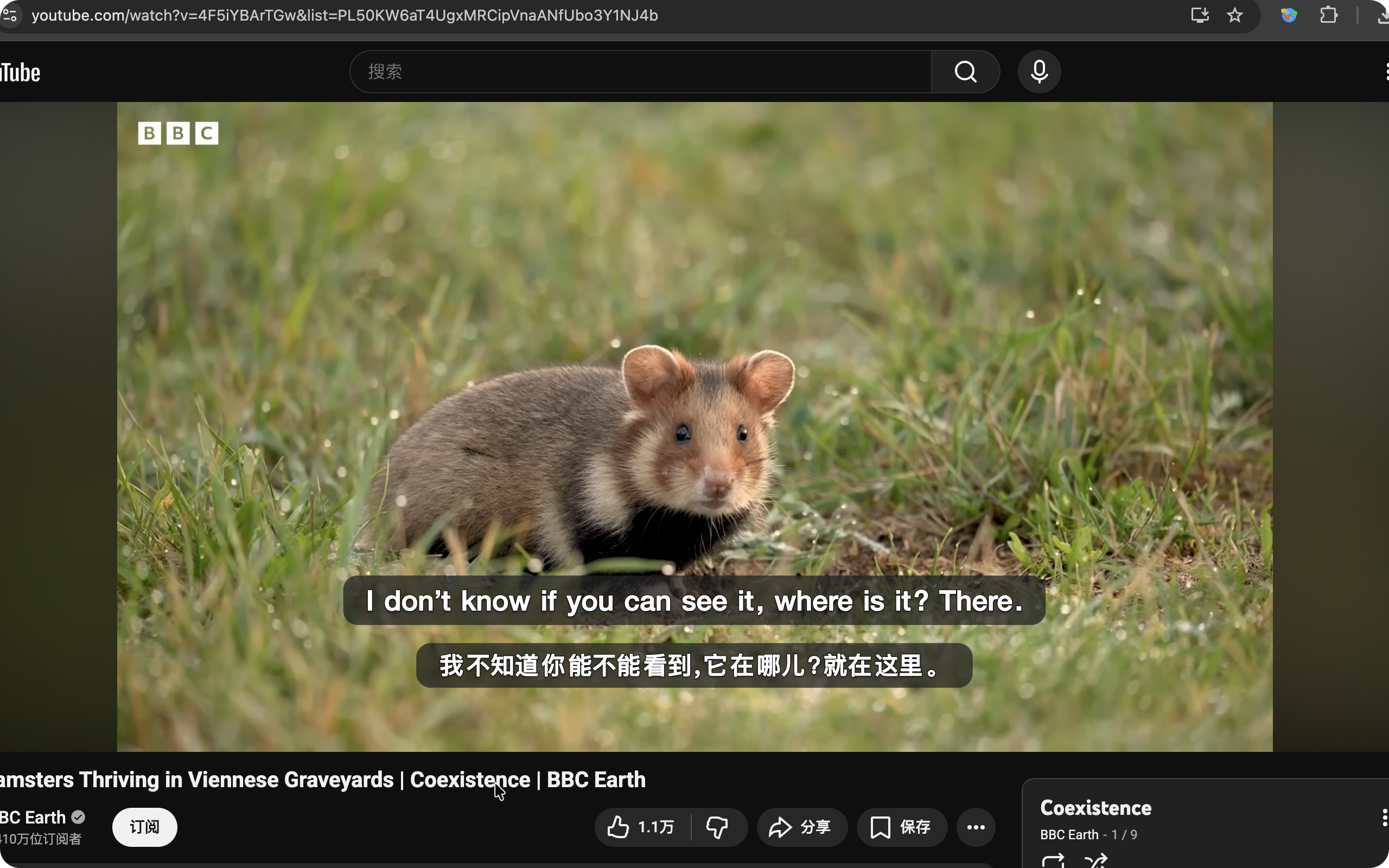Like the video with the thumbs-up

pos(618,827)
